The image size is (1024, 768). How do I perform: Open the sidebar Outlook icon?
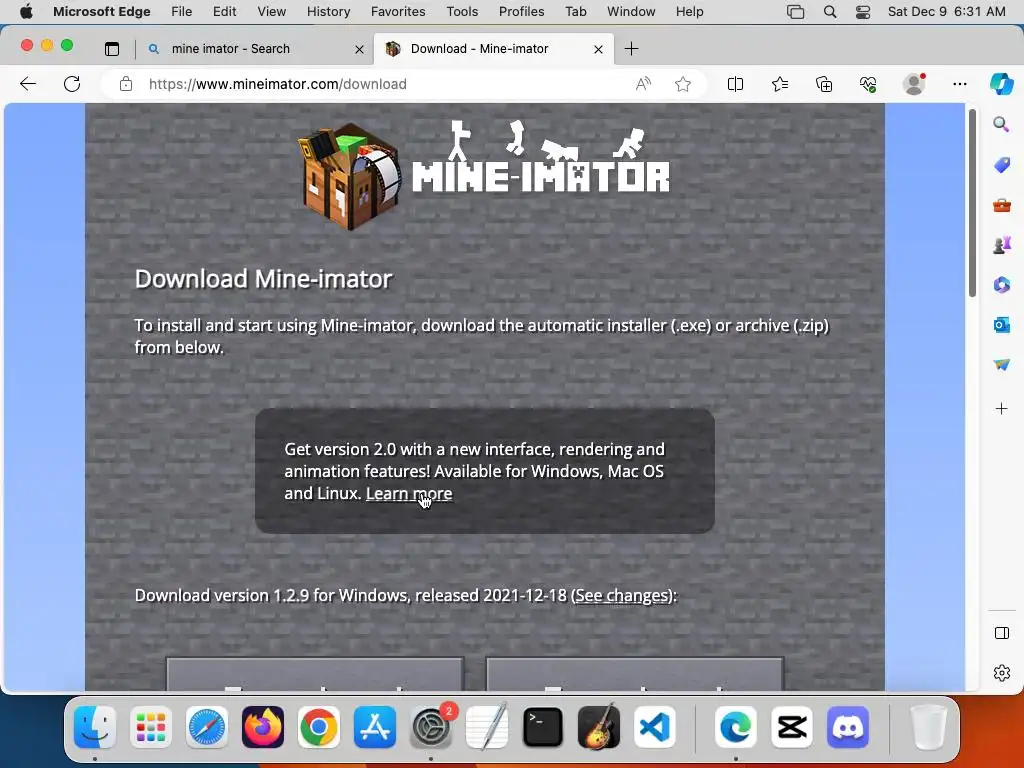click(1002, 325)
